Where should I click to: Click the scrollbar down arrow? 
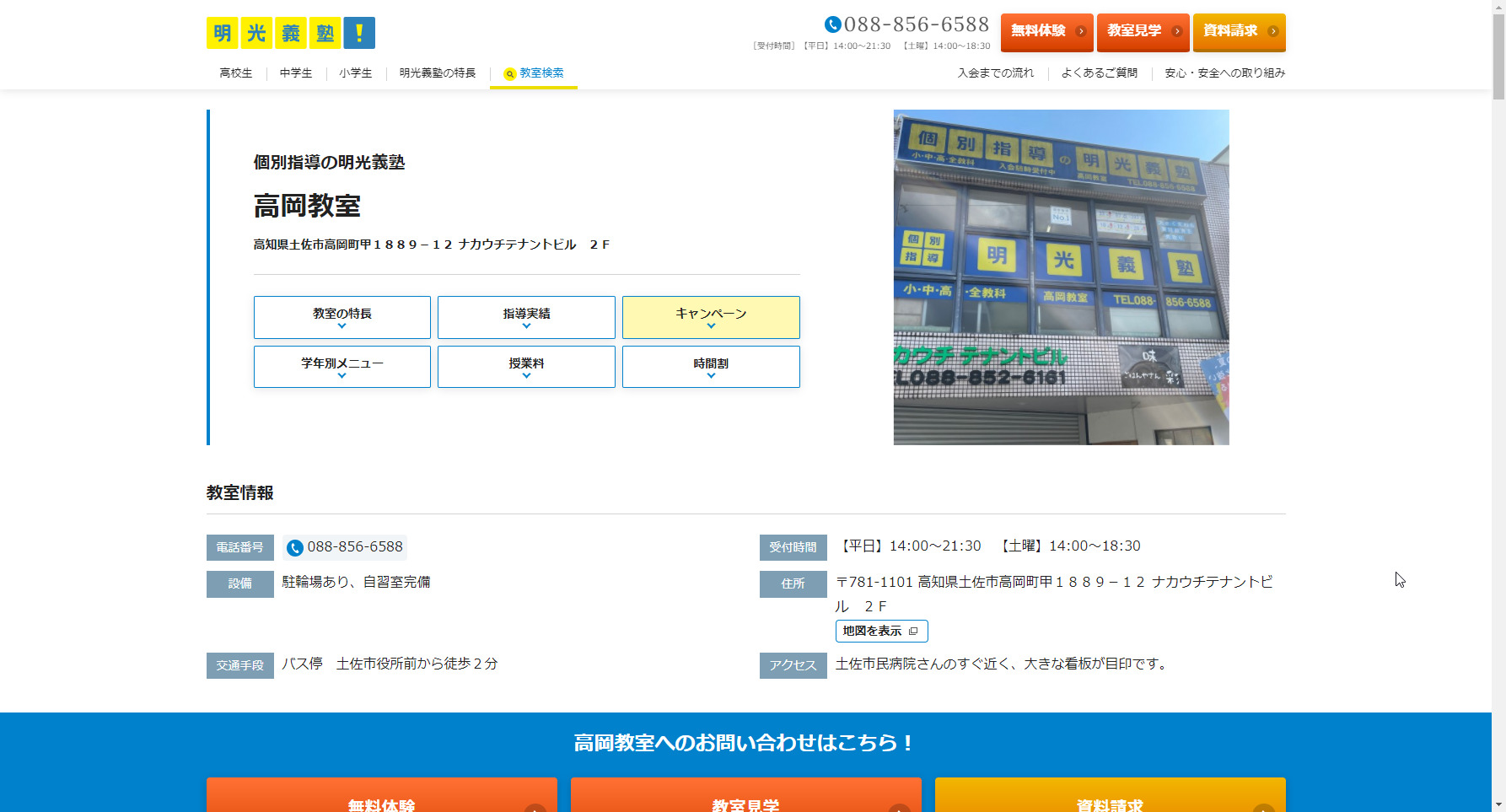1498,804
